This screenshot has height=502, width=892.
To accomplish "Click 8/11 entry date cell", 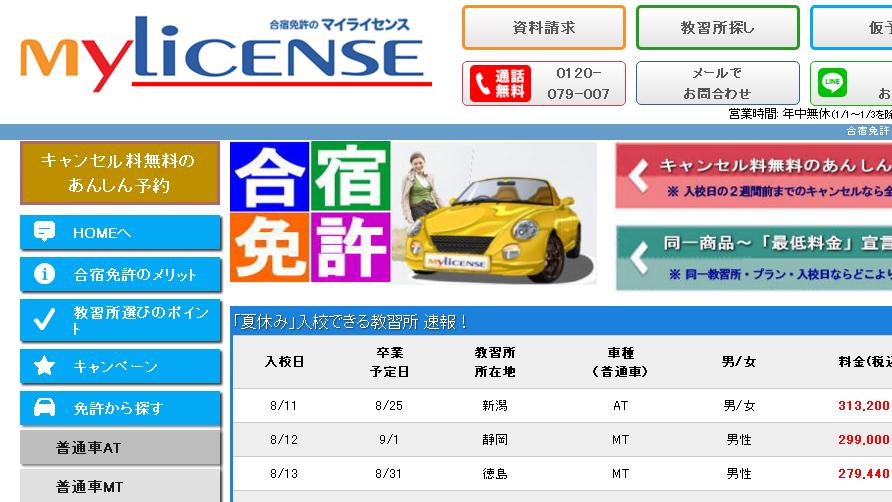I will (283, 406).
